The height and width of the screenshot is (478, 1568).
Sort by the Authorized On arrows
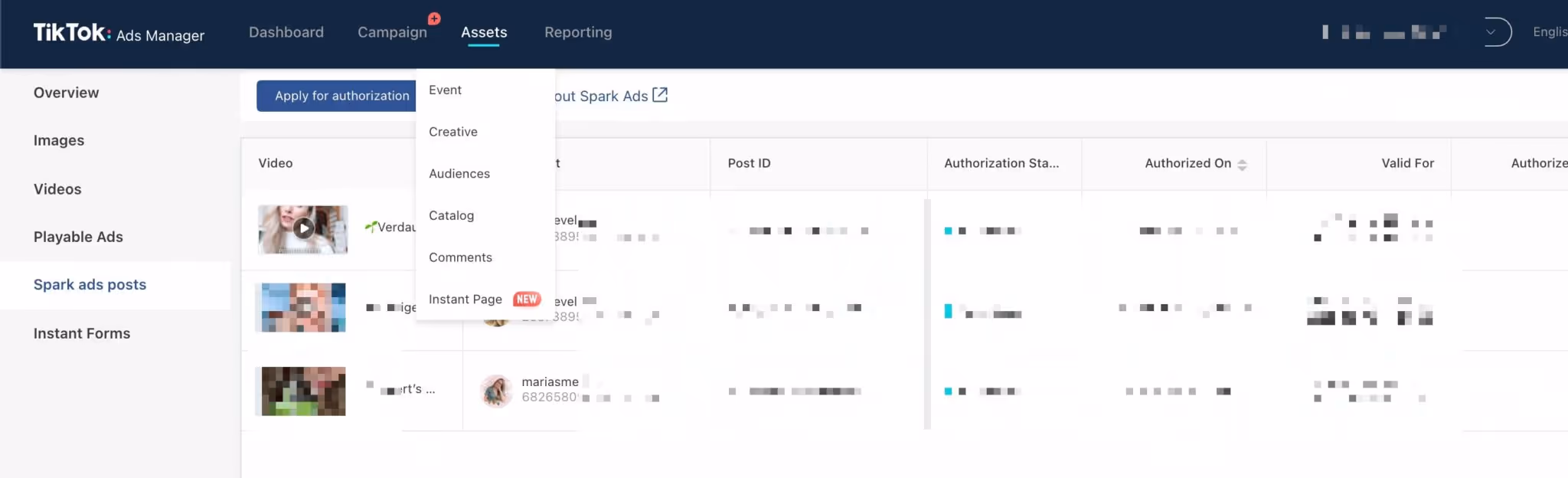(1242, 164)
